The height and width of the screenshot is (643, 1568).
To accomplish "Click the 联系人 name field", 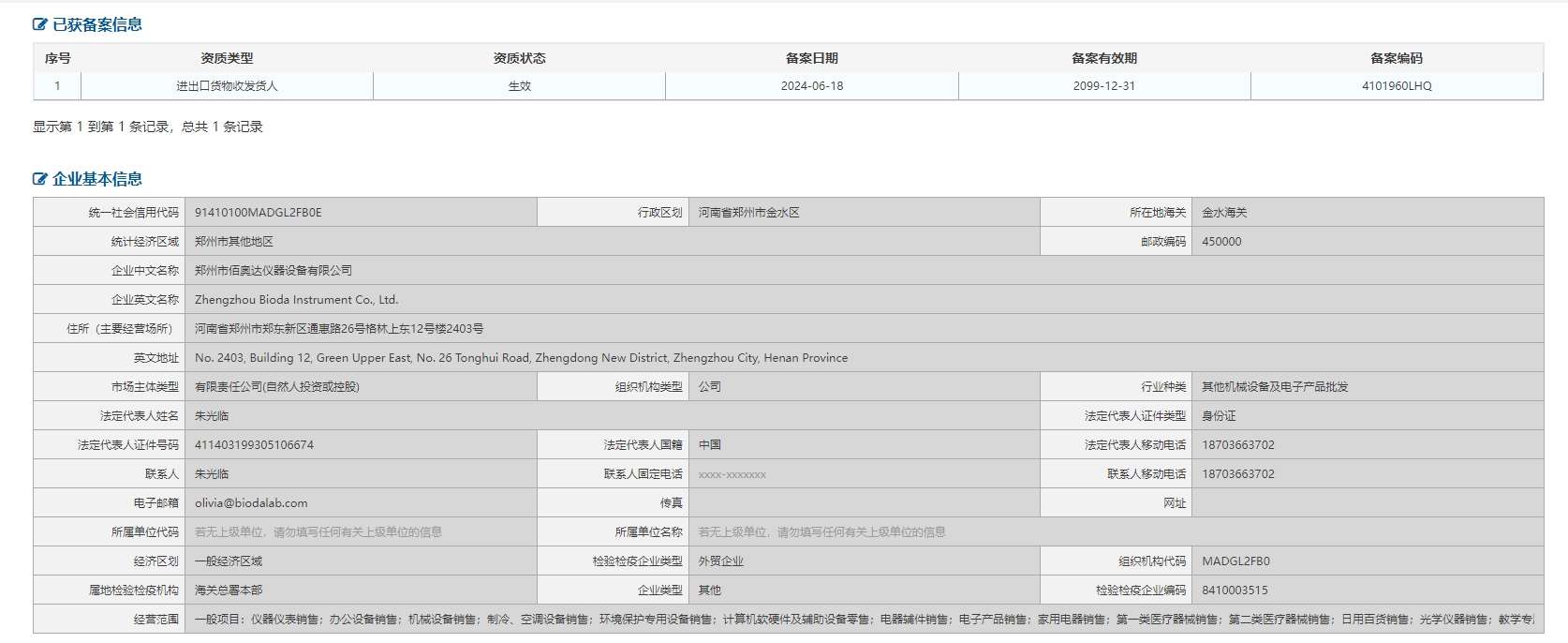I will (x=361, y=474).
